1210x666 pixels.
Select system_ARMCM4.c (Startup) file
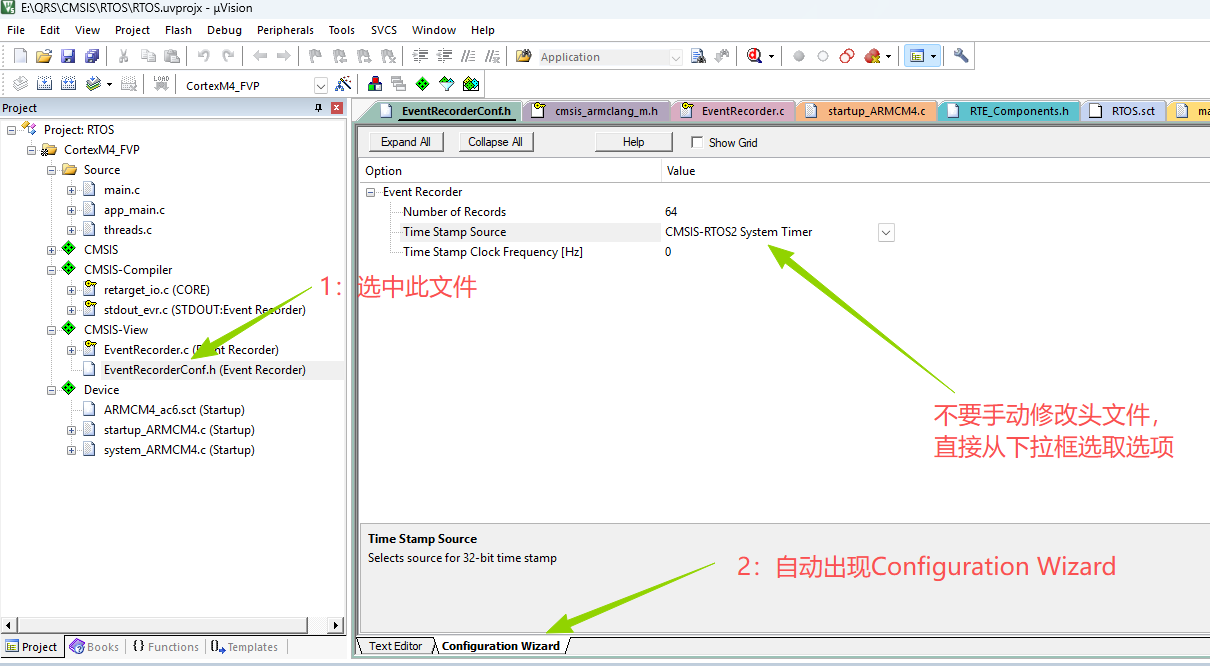[x=179, y=450]
